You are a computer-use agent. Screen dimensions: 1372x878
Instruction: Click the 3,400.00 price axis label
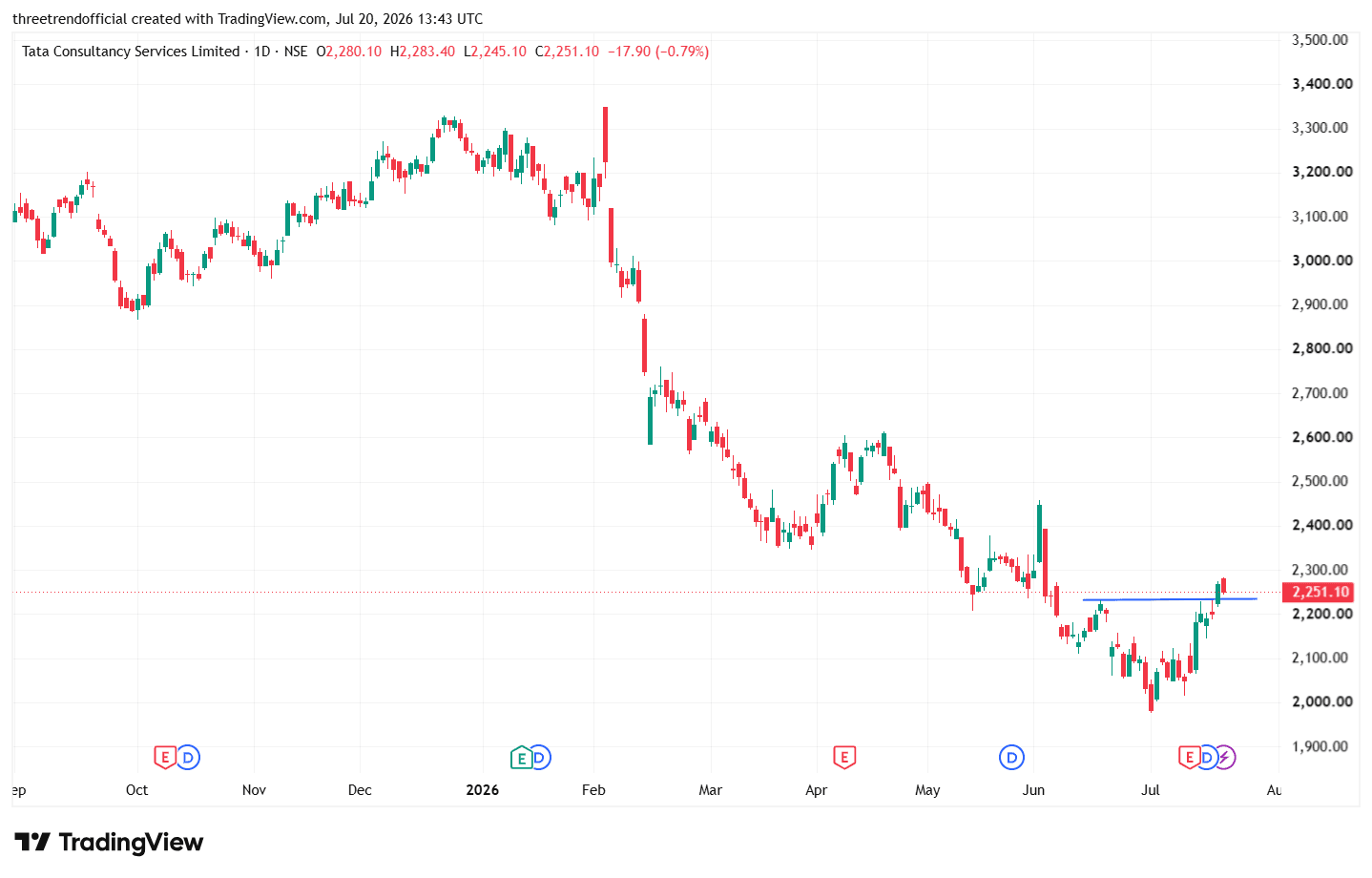pyautogui.click(x=1322, y=84)
